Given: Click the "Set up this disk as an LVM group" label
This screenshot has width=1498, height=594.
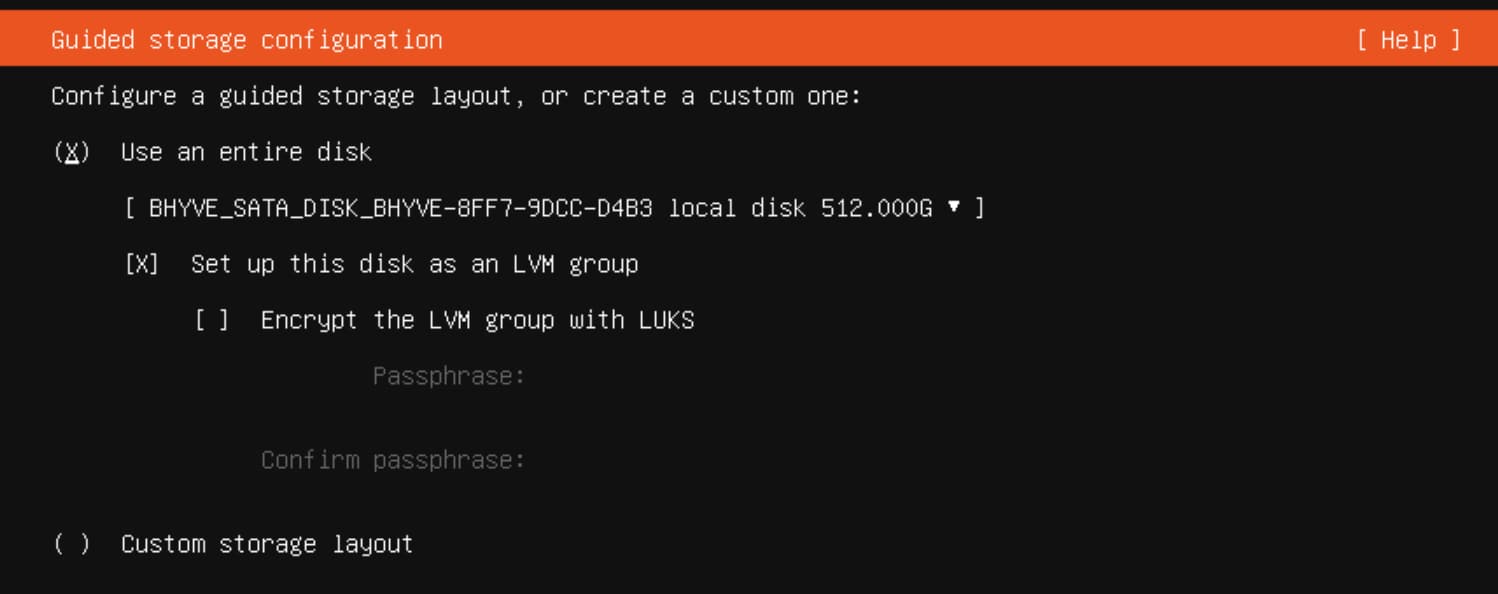Looking at the screenshot, I should (414, 265).
